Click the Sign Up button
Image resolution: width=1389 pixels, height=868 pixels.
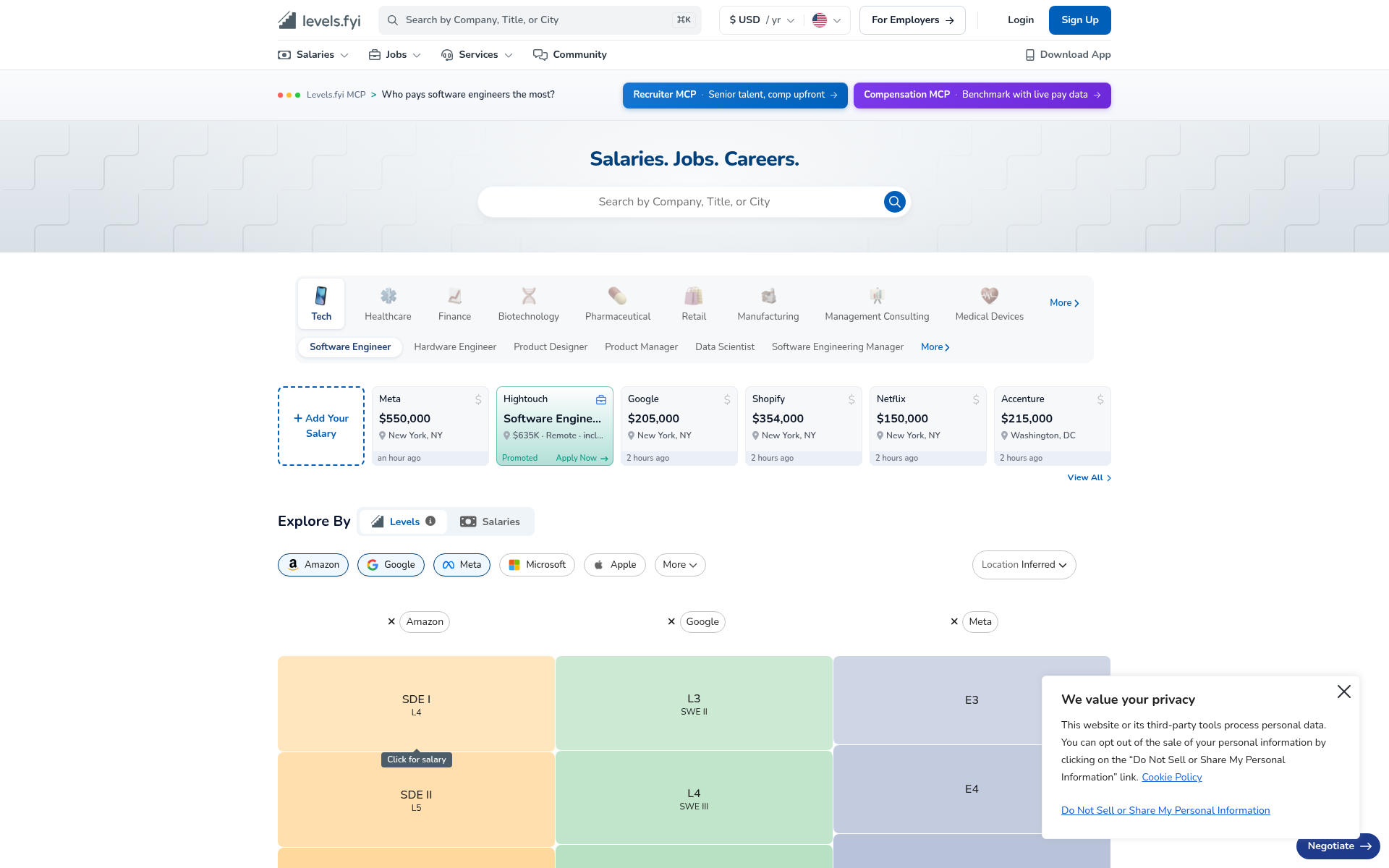click(1079, 20)
